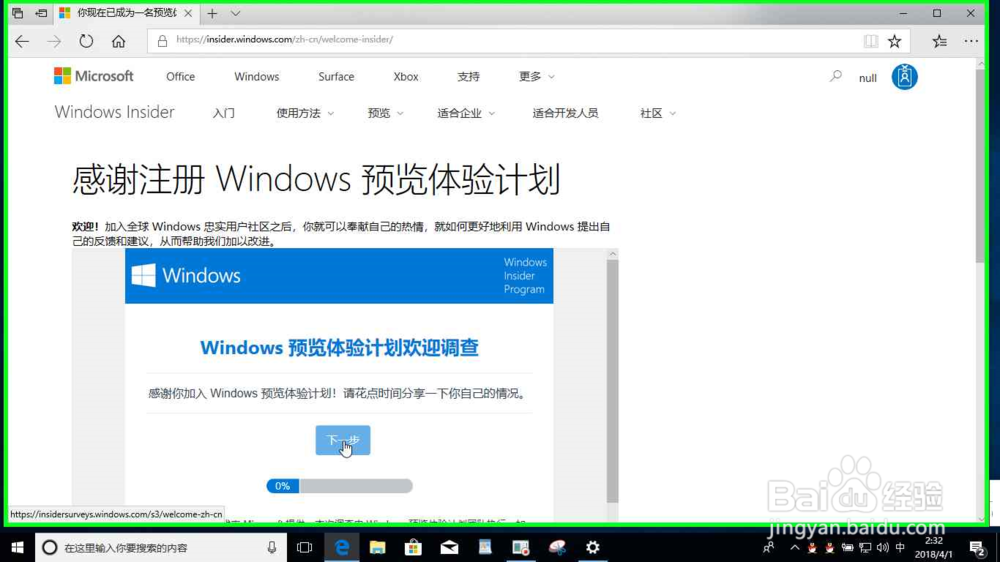Image resolution: width=1000 pixels, height=562 pixels.
Task: Click the volume speaker icon
Action: click(x=883, y=547)
